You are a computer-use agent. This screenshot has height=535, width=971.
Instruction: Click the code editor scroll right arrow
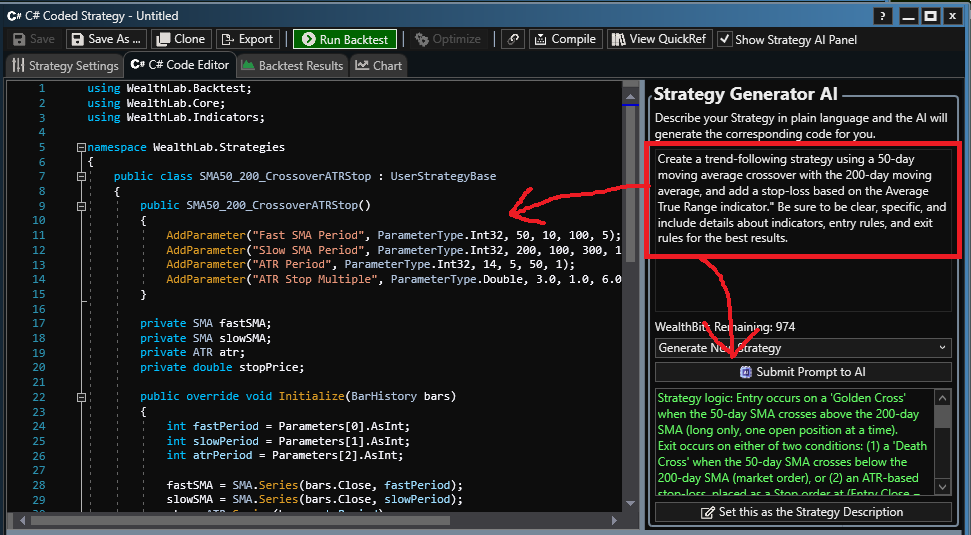tap(614, 521)
